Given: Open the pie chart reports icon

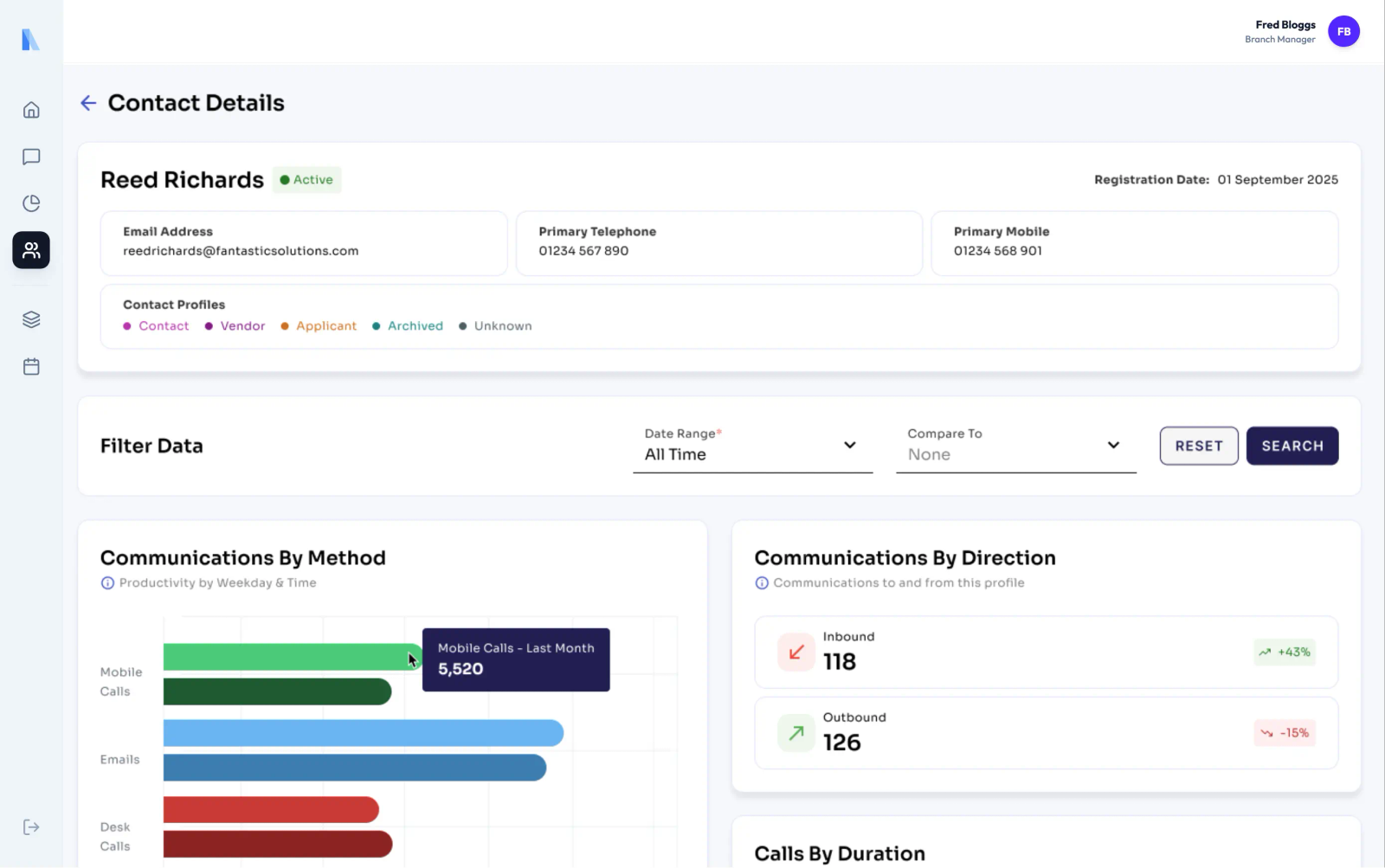Looking at the screenshot, I should pos(31,203).
